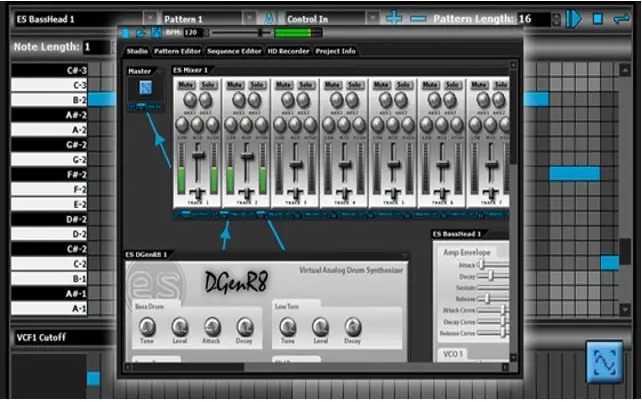Mute Track 1 in the ES Mixer
The height and width of the screenshot is (402, 642).
tap(185, 87)
